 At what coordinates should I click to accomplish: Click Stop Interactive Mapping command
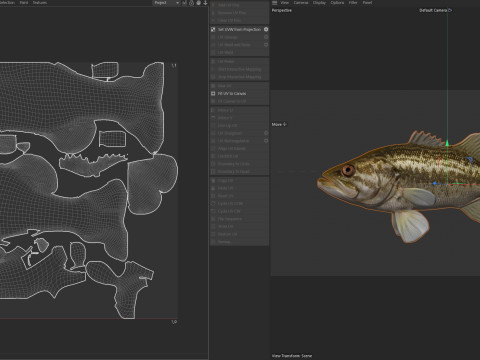point(239,77)
